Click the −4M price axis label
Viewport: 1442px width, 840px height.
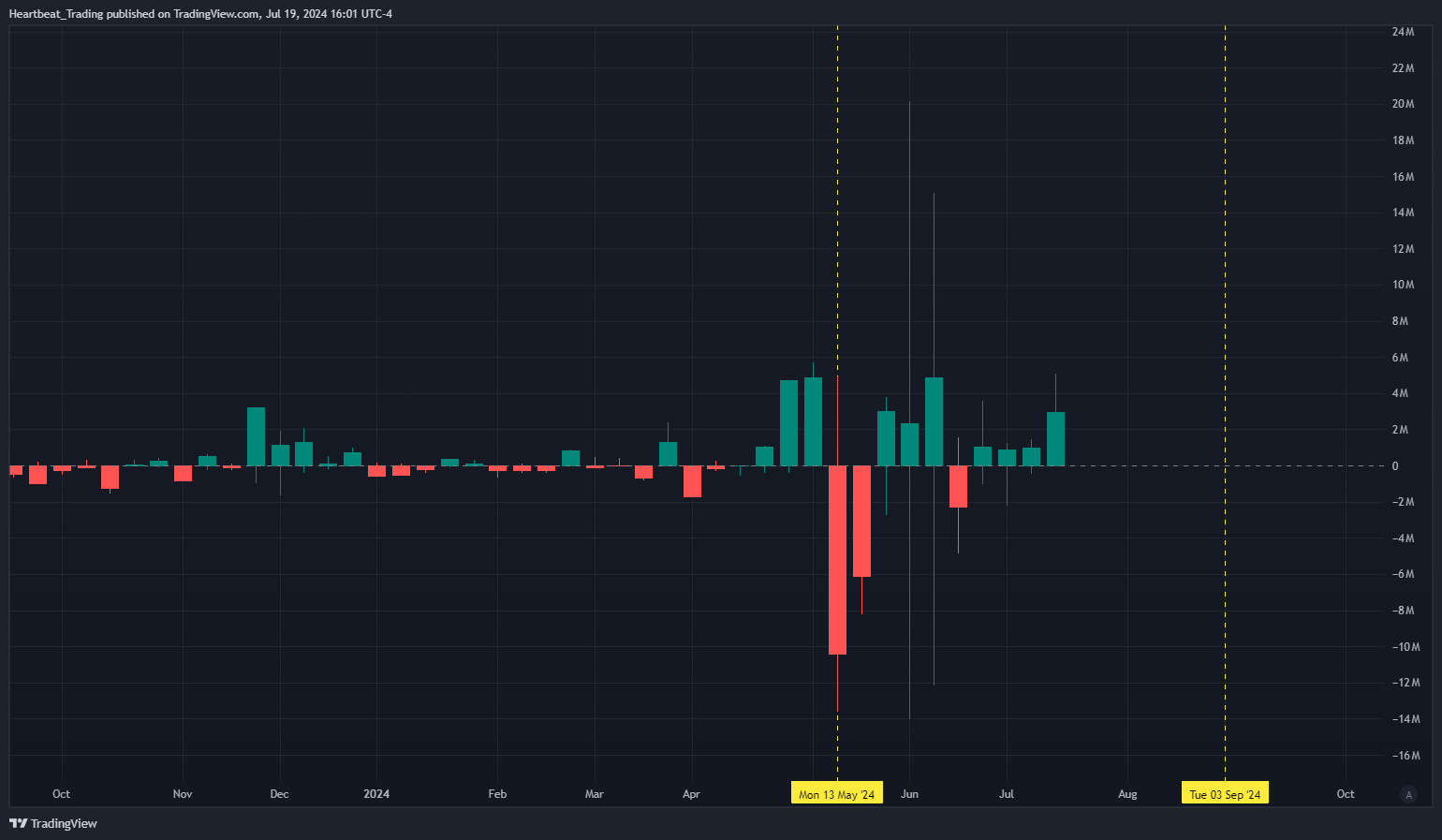point(1403,538)
